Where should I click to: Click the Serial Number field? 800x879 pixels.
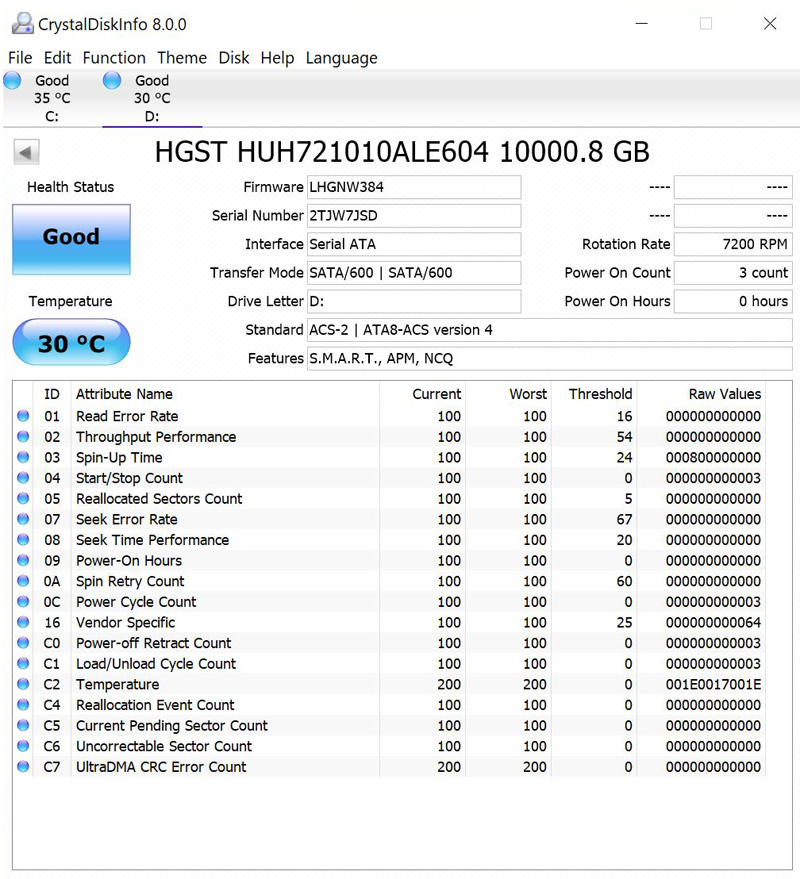tap(413, 216)
